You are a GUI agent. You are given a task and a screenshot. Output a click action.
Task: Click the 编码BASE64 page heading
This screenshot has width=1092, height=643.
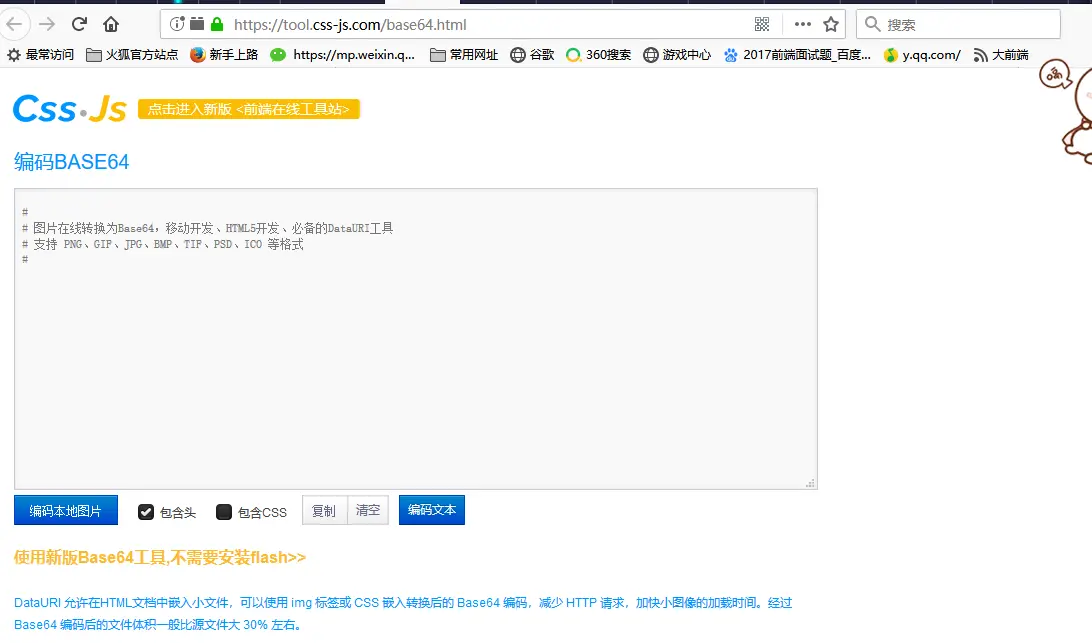72,162
